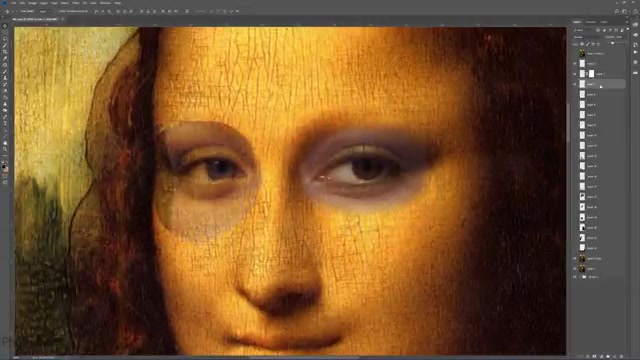Open the topmost collapsed dock panel icon
This screenshot has width=640, height=360.
click(x=636, y=25)
